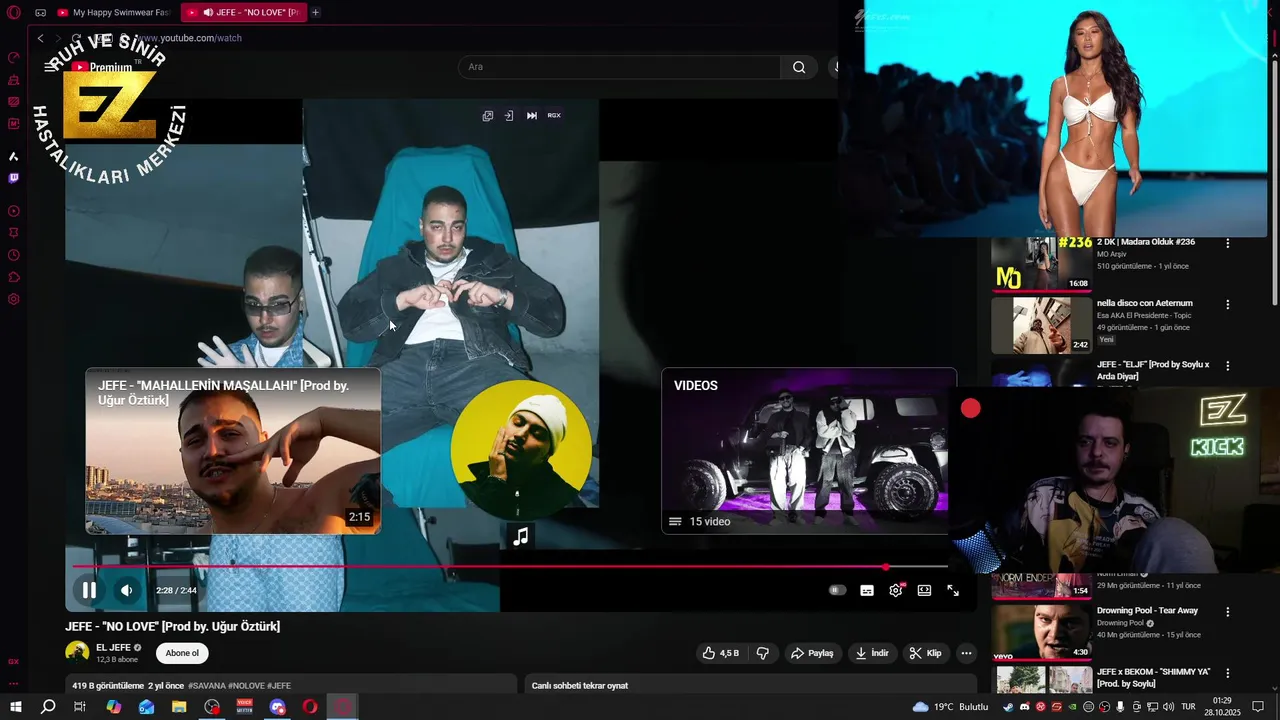Click the Steam icon in the system tray

[x=1008, y=707]
